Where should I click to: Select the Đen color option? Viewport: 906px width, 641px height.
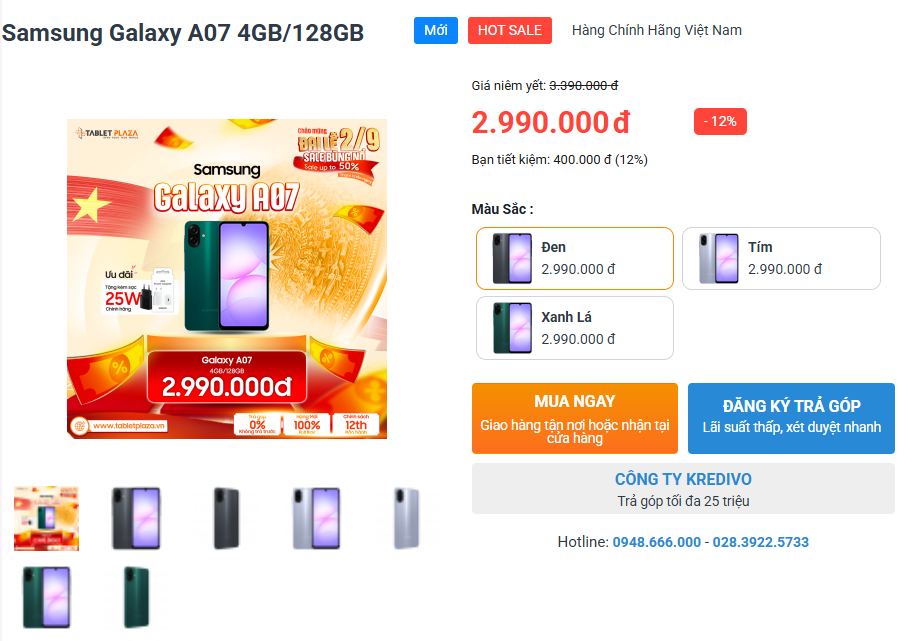pos(575,258)
